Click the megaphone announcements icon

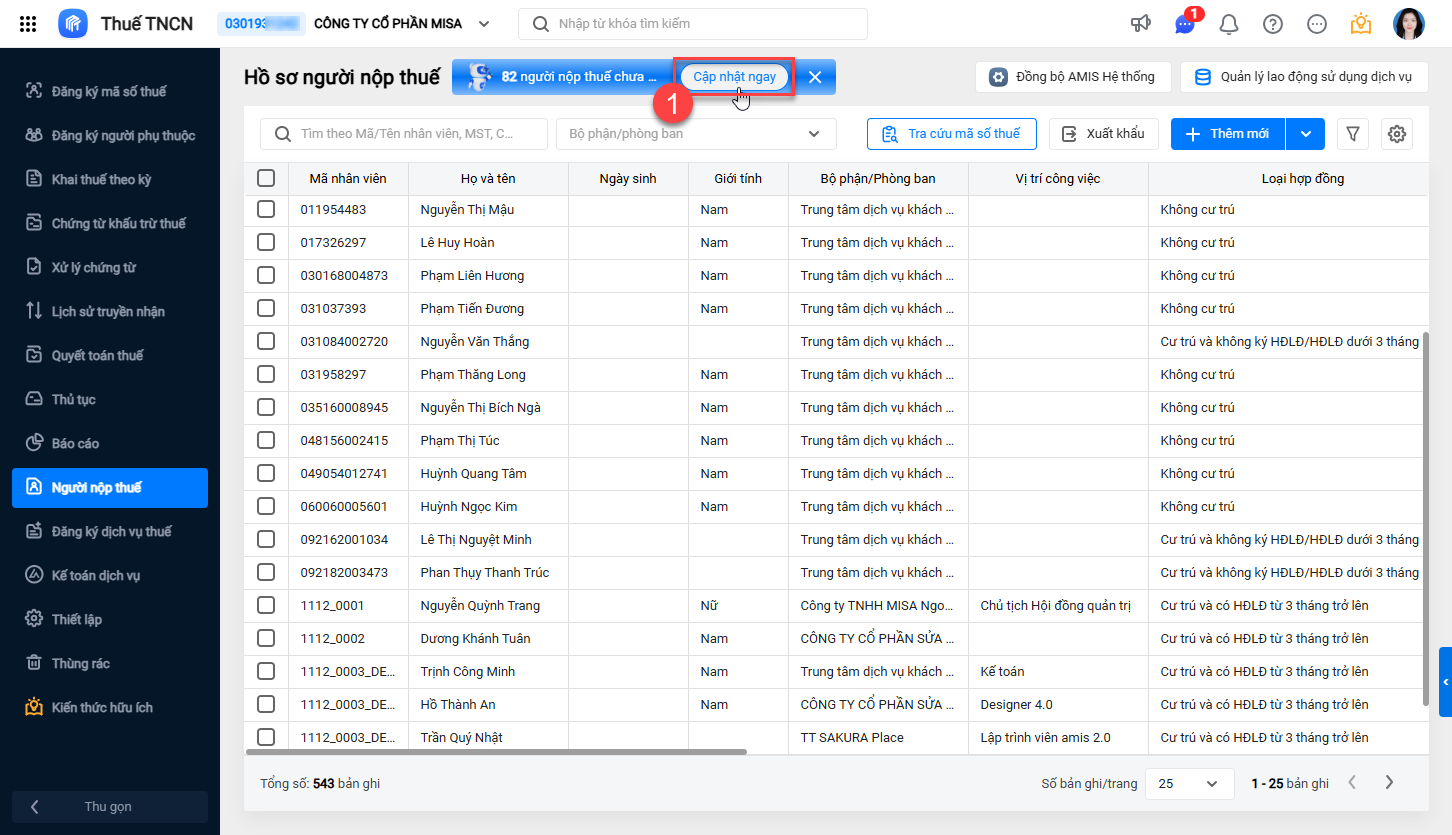click(1141, 24)
